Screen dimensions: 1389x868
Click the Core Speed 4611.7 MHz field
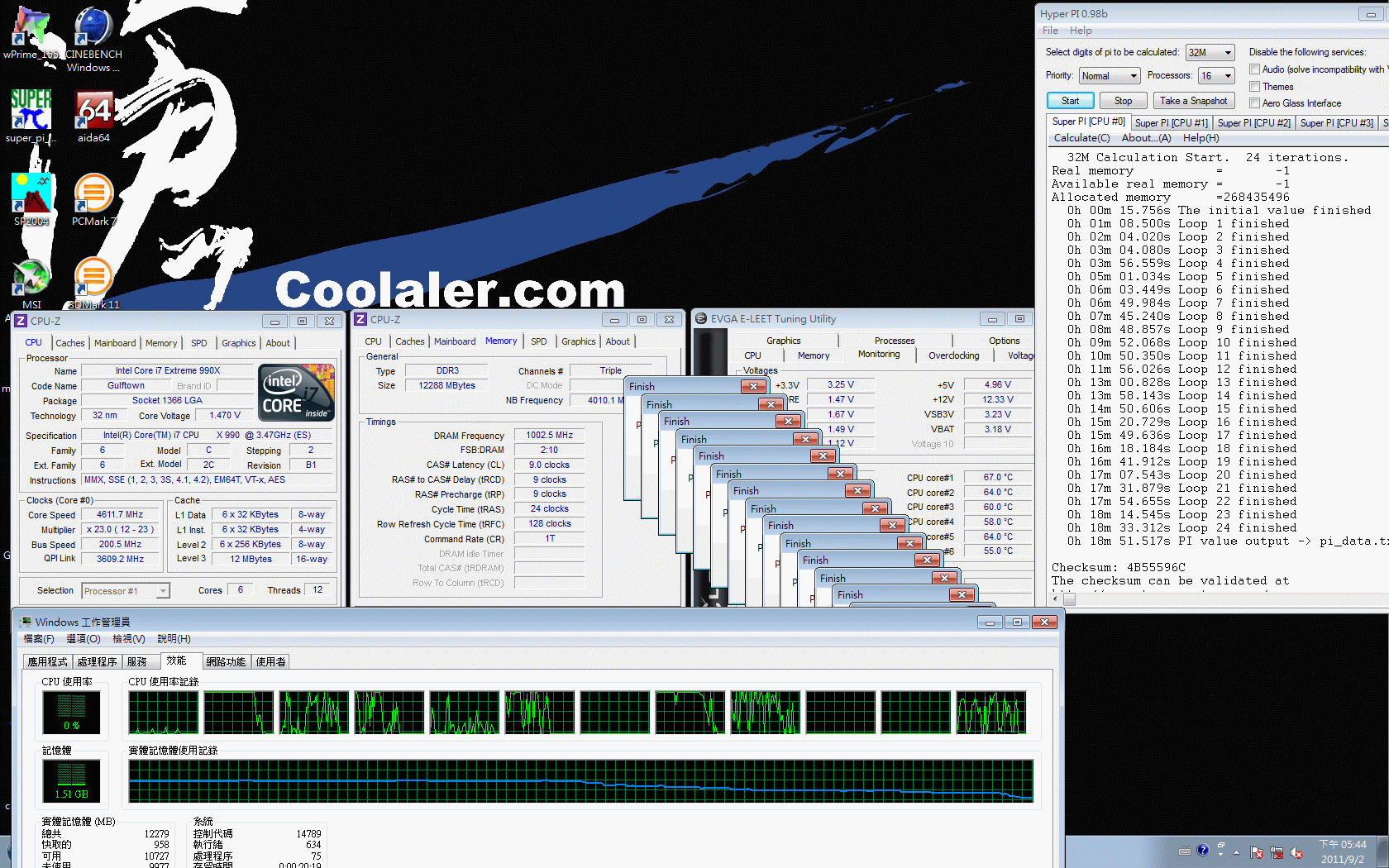pos(120,514)
